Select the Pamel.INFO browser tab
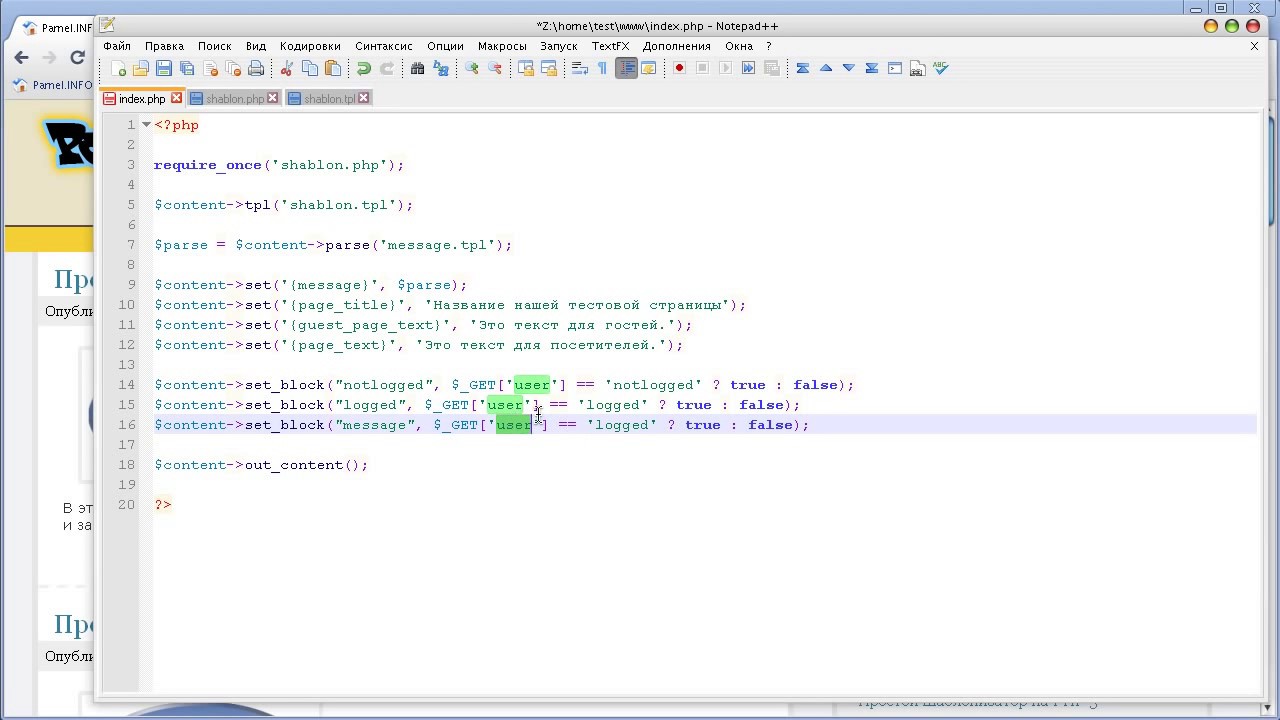 [58, 28]
